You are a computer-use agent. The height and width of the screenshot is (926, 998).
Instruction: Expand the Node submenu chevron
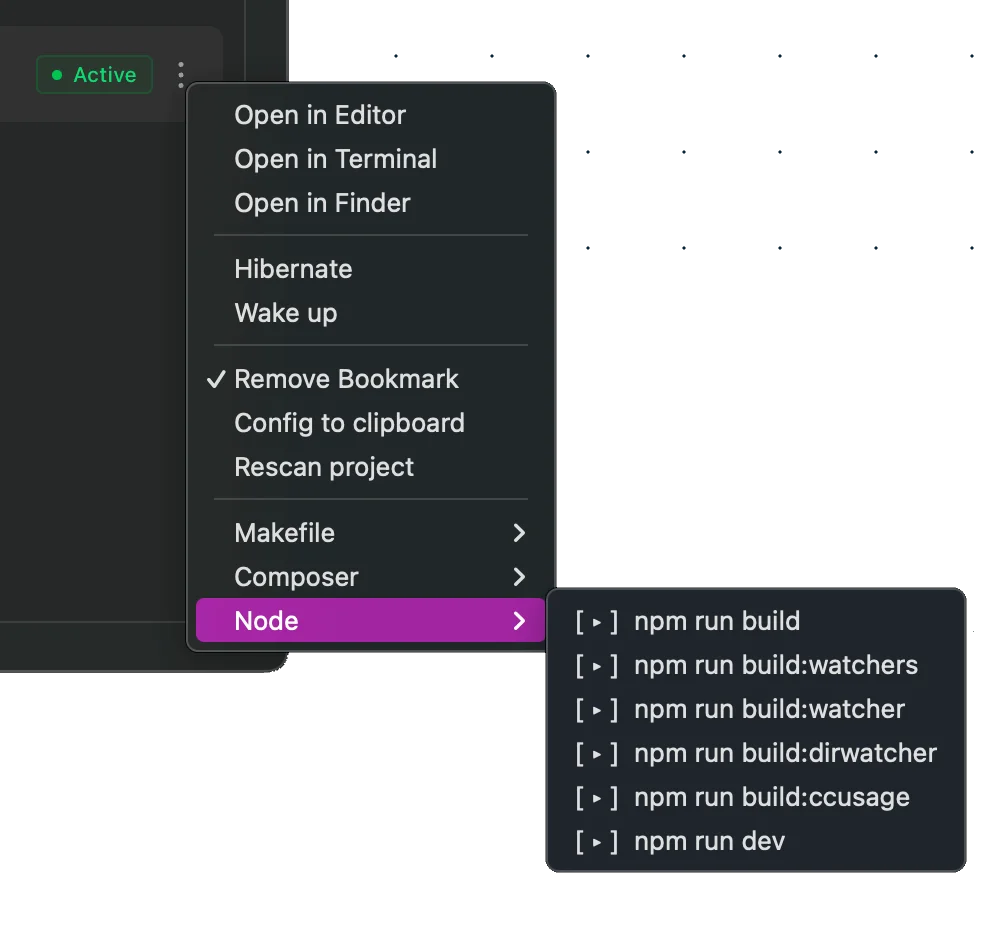(x=519, y=621)
